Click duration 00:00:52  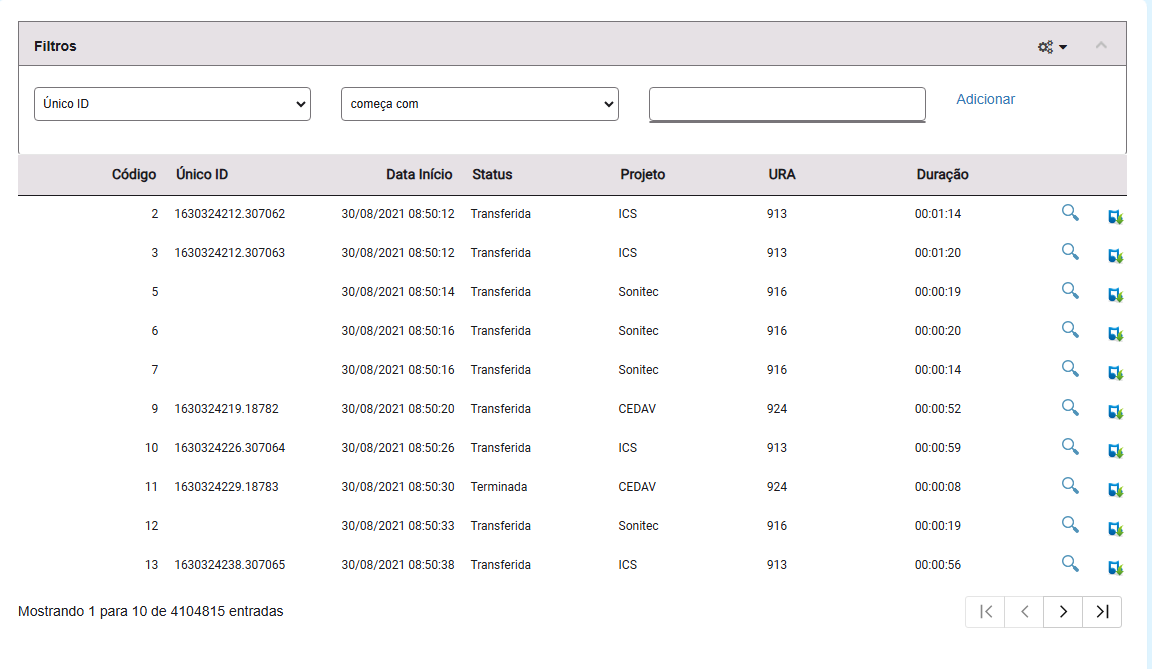pyautogui.click(x=938, y=409)
